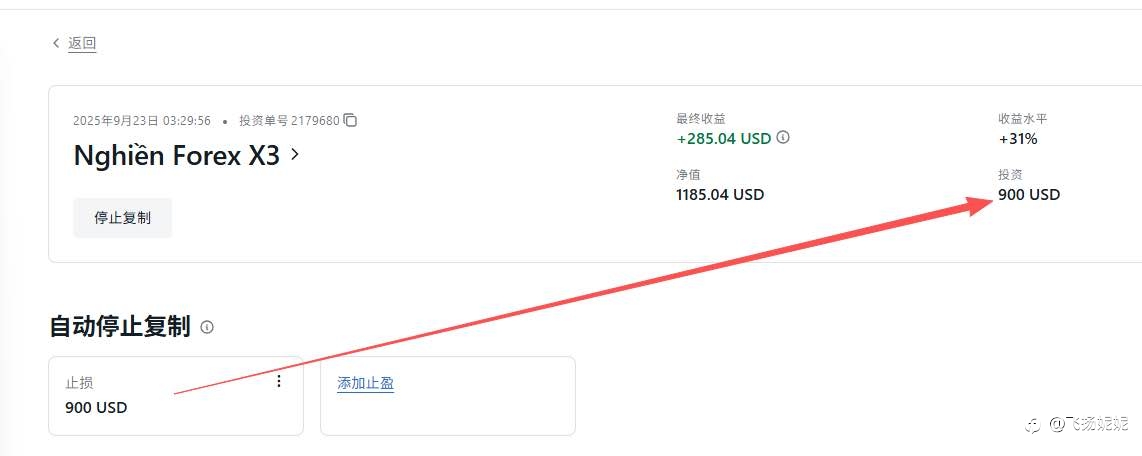The image size is (1142, 456).
Task: Click the 投资 900 USD amount
Action: pyautogui.click(x=1028, y=194)
